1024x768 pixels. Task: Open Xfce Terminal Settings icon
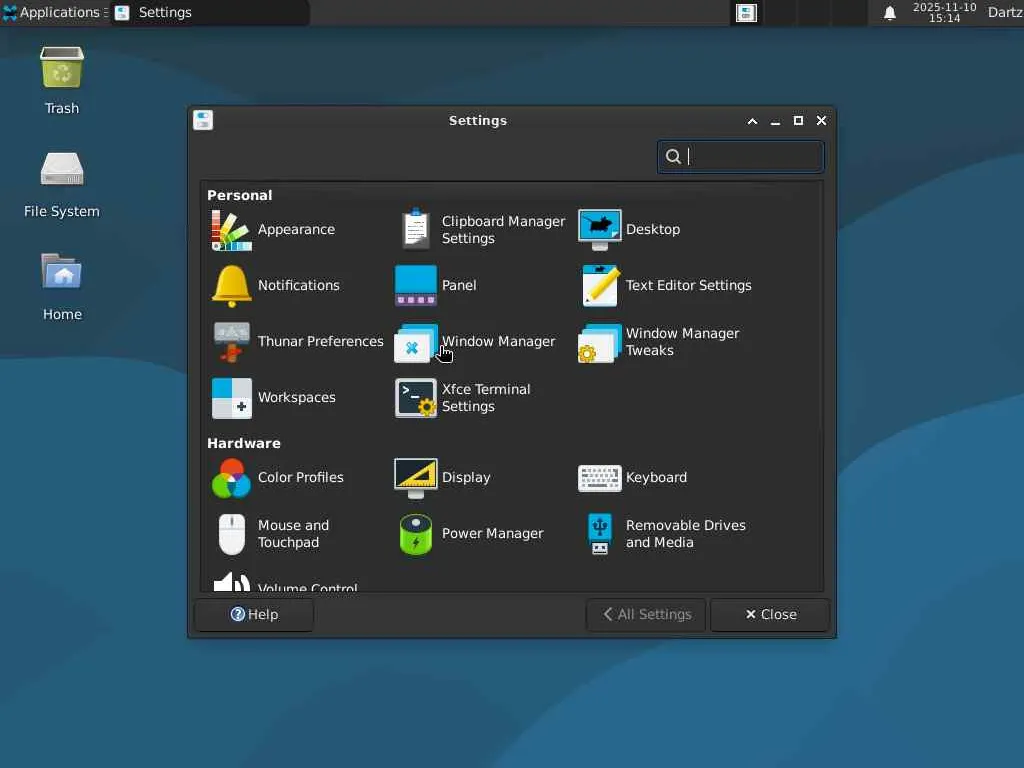click(415, 398)
